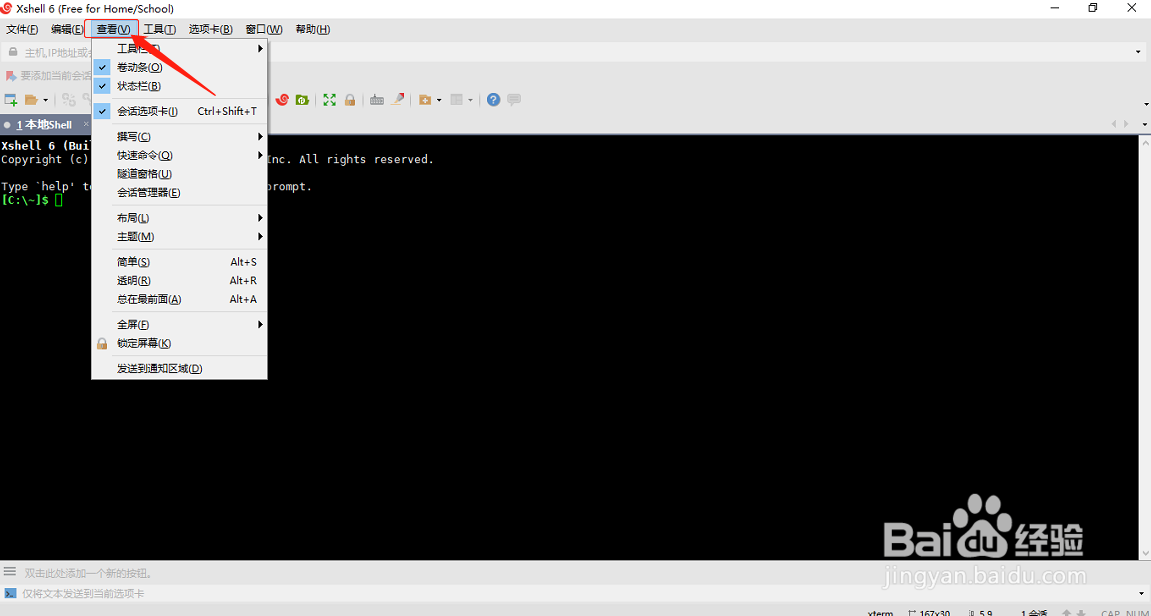1151x616 pixels.
Task: Open the toolbar overflow arrow
Action: pos(1146,104)
